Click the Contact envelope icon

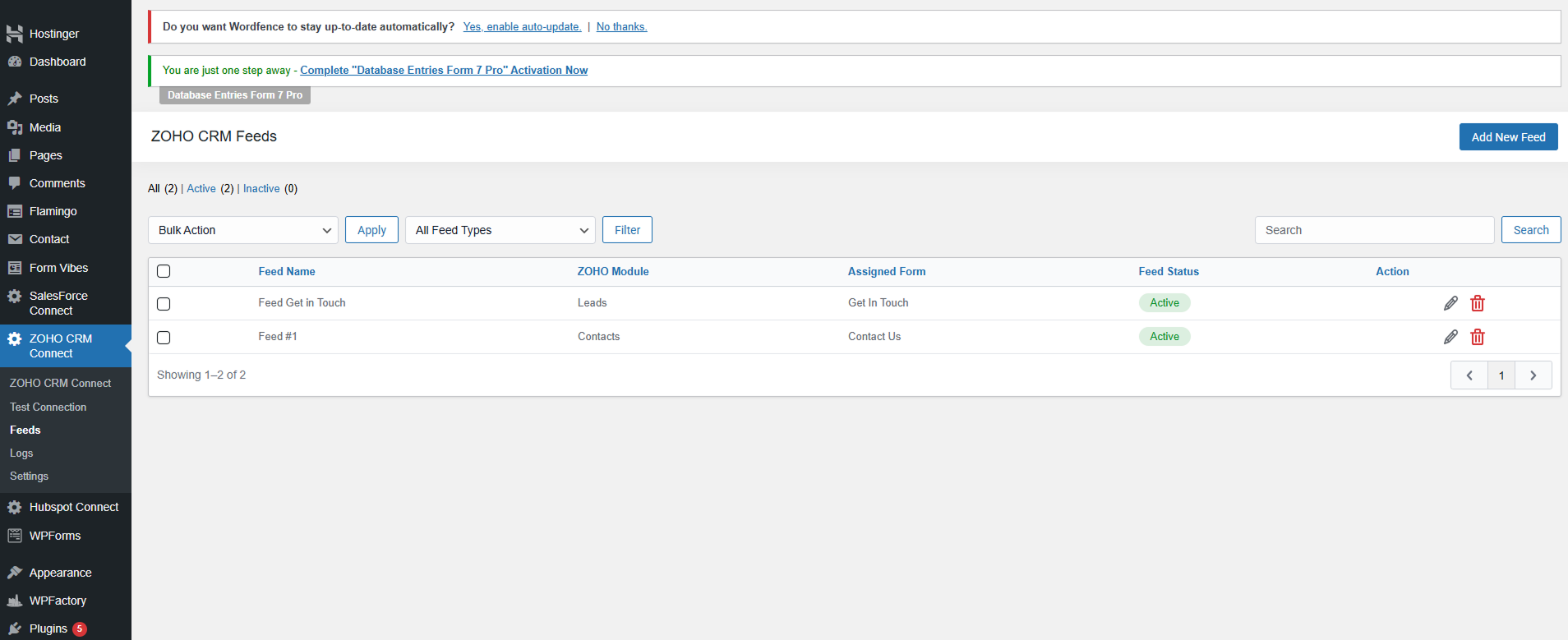(x=15, y=239)
